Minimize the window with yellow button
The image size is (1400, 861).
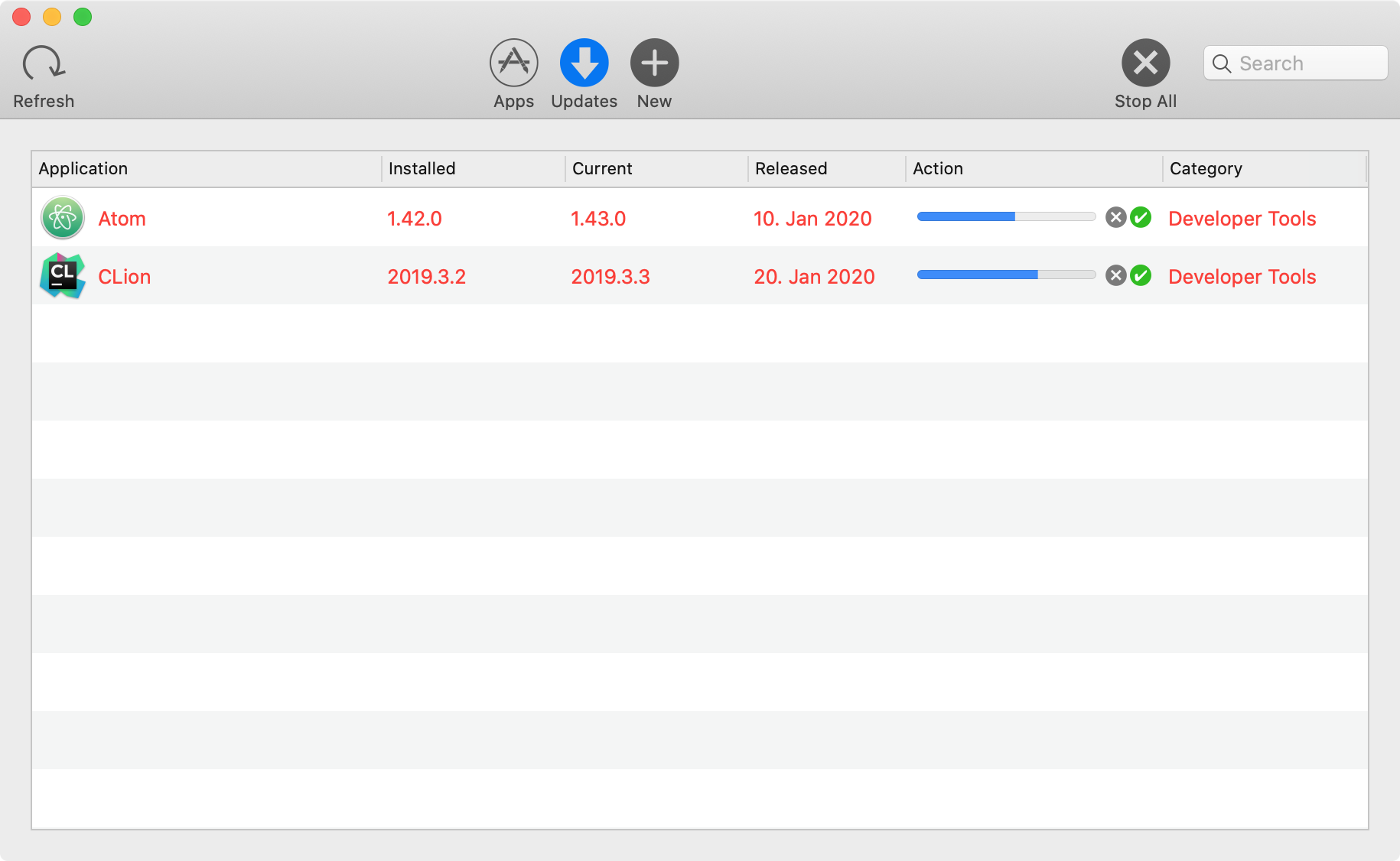click(52, 17)
